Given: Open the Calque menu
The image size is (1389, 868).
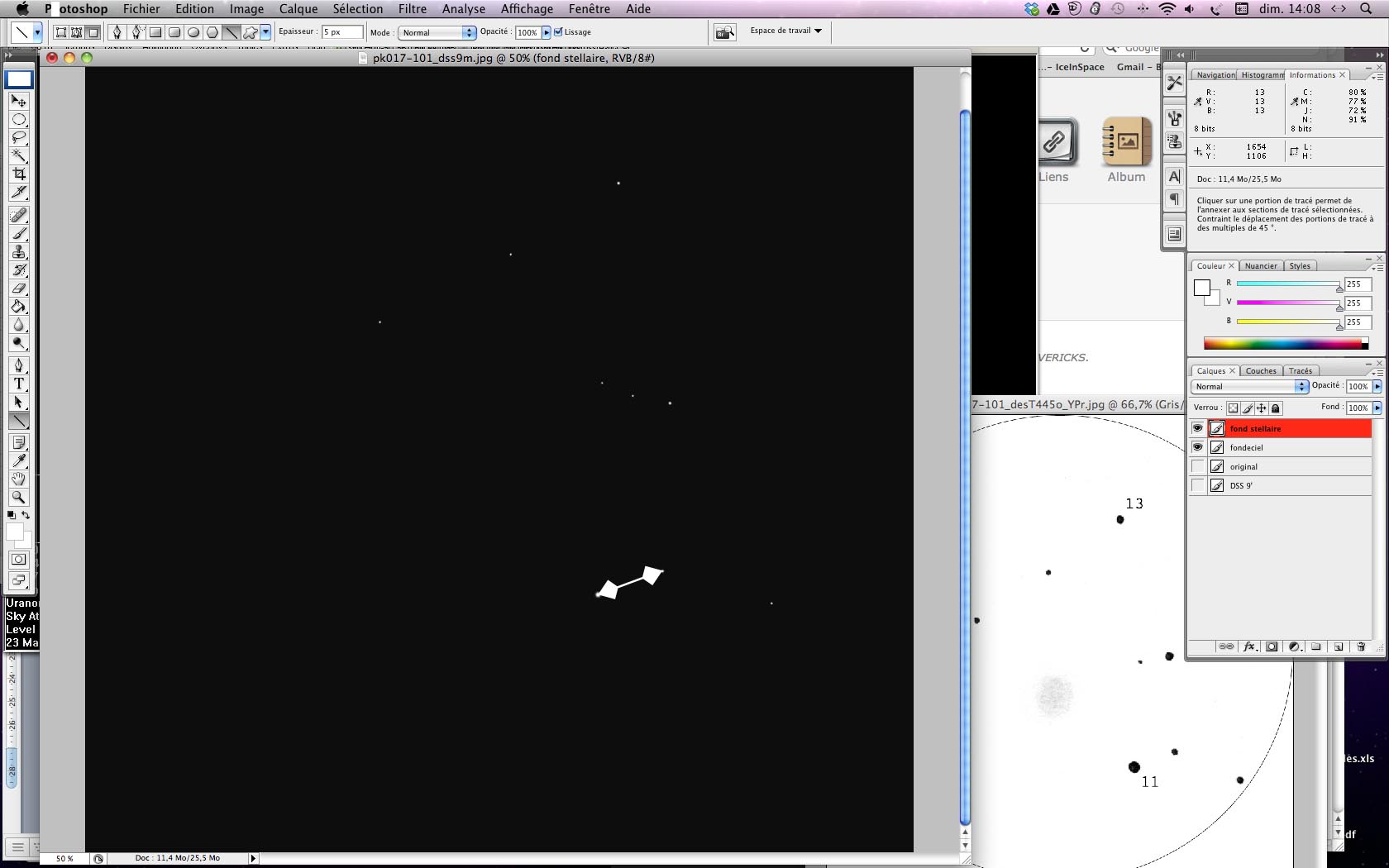Looking at the screenshot, I should pyautogui.click(x=298, y=9).
